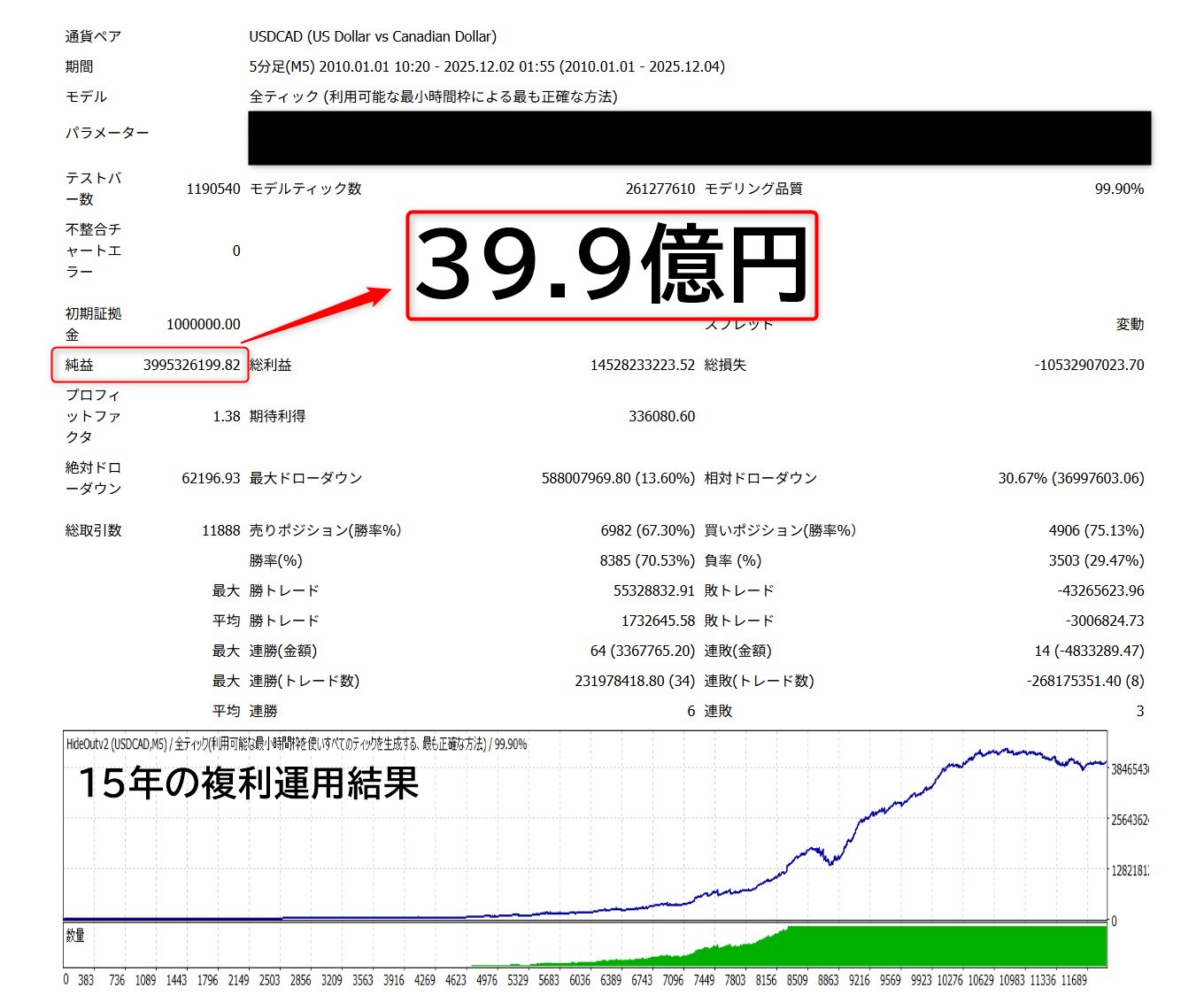Select the 総利益 value 14528233223.52
The height and width of the screenshot is (995, 1204).
642,365
